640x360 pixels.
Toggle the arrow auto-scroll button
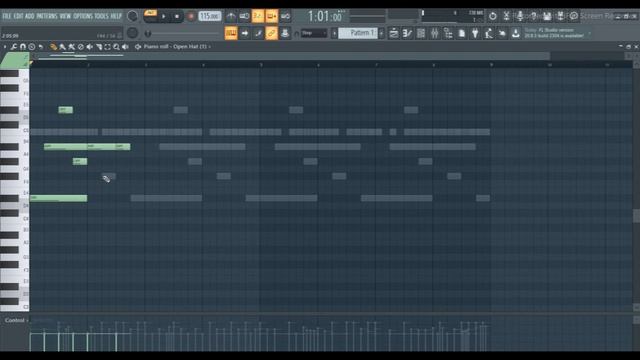coord(244,33)
